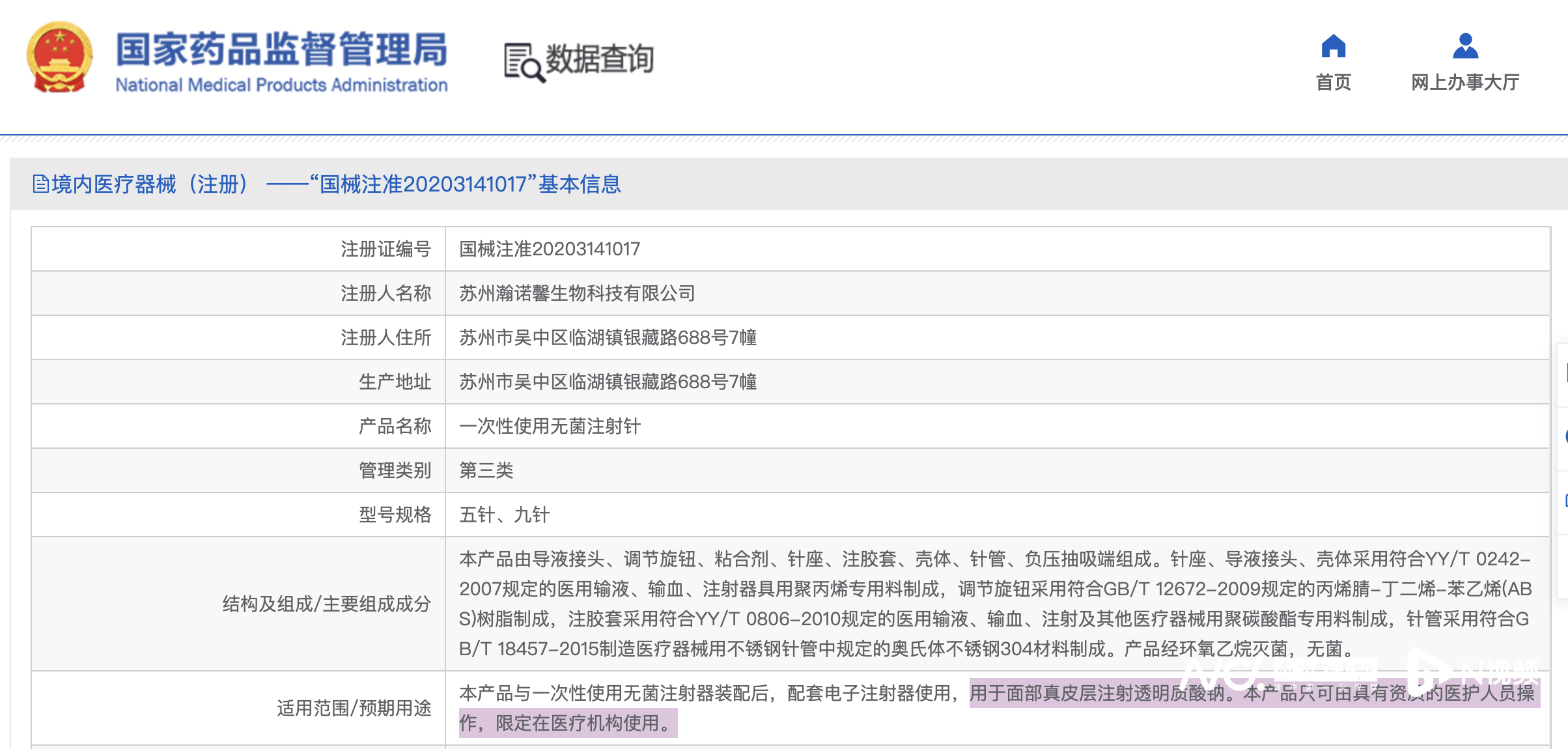Screen dimensions: 1568x749
Task: Click the national emblem logo
Action: click(x=59, y=58)
